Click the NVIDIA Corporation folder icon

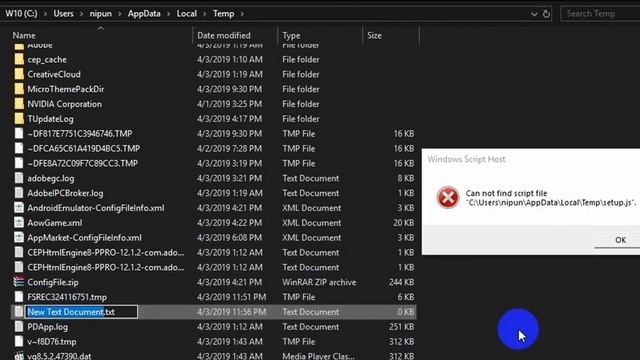click(19, 104)
